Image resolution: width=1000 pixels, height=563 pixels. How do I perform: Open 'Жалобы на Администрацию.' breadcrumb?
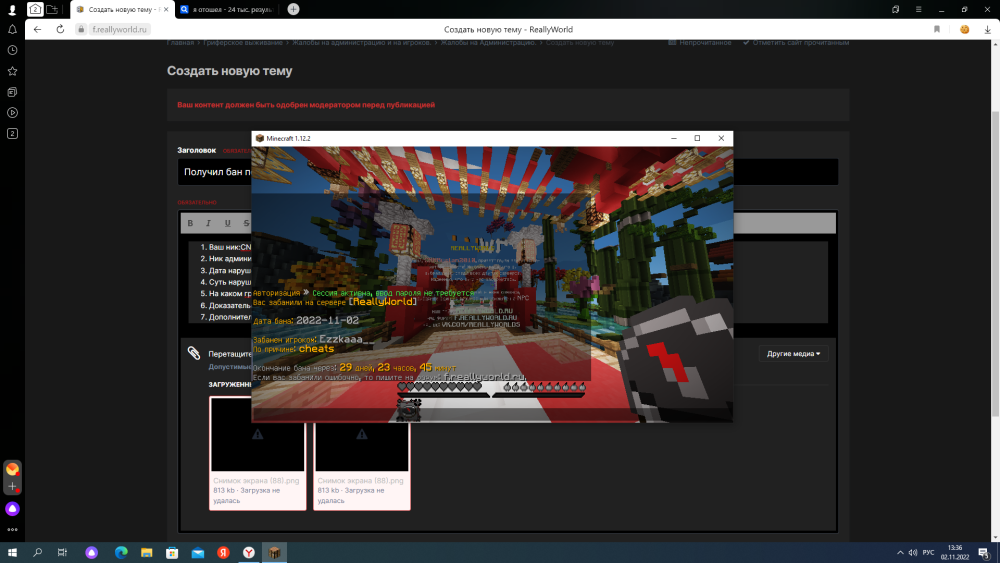point(489,43)
